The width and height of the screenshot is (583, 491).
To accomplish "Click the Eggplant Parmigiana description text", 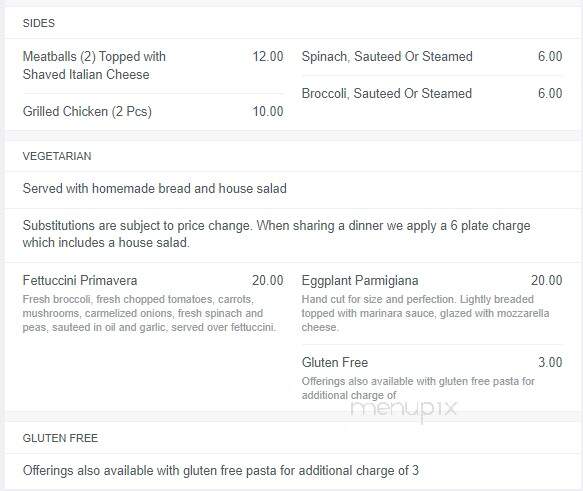I will tap(425, 313).
